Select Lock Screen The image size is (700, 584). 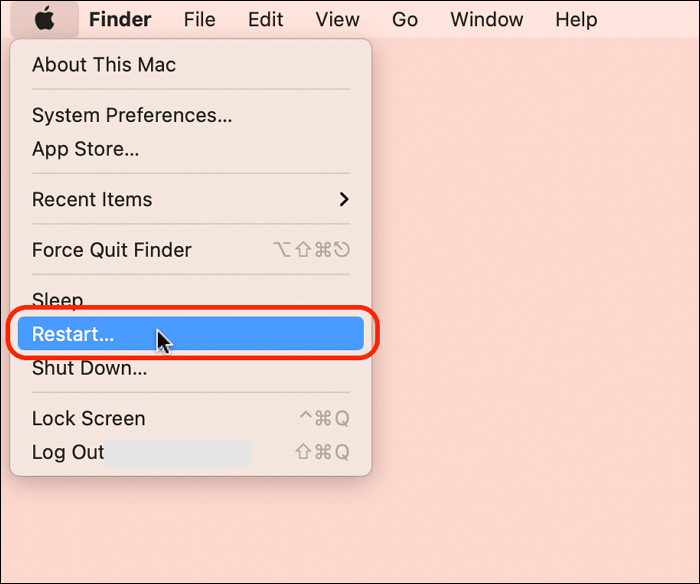(89, 418)
